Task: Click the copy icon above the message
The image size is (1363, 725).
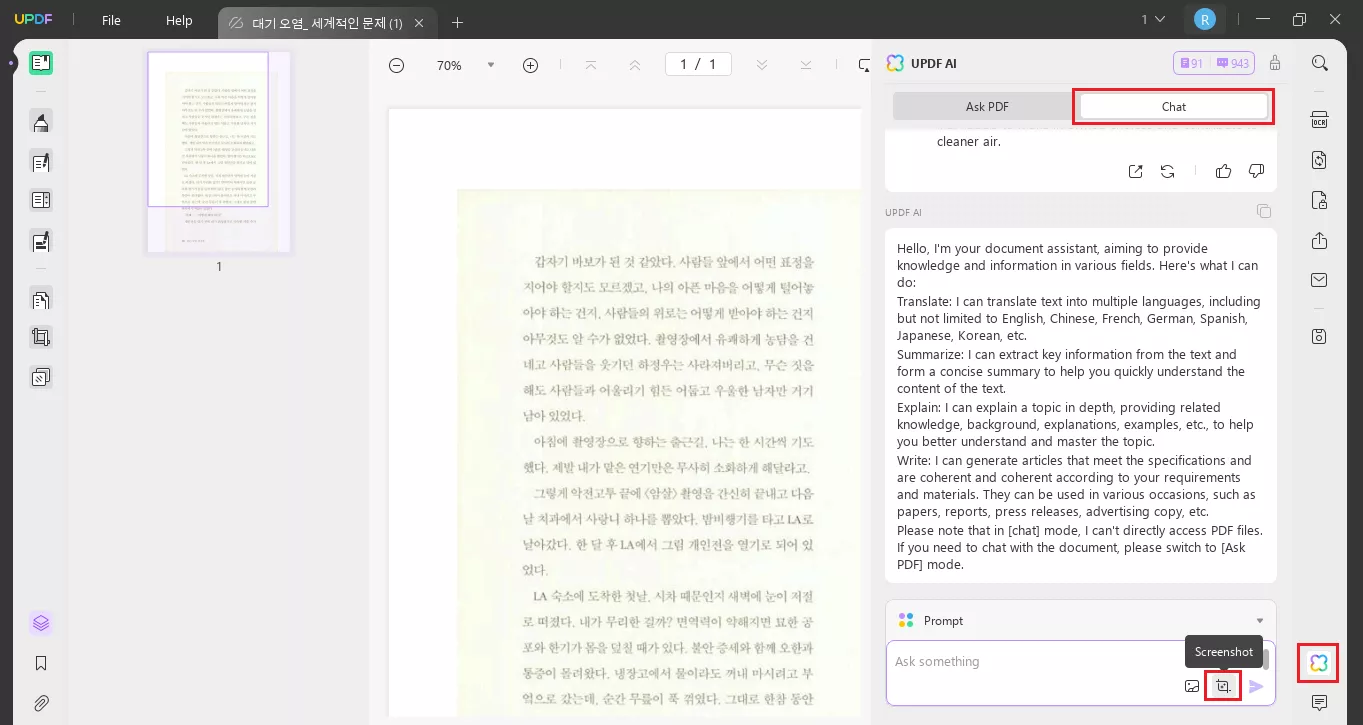Action: point(1264,211)
